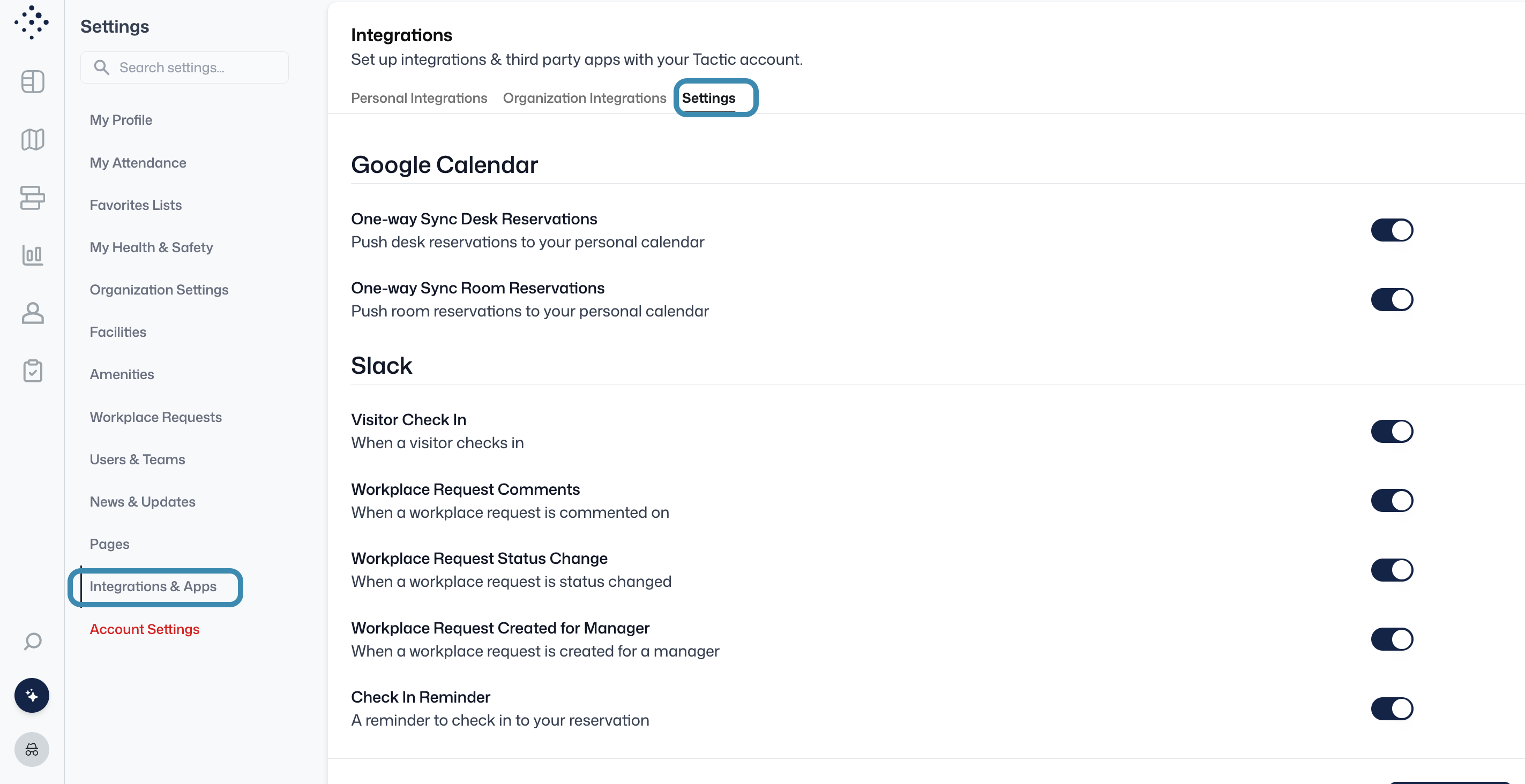Click the Tactic logo icon
This screenshot has width=1525, height=784.
(x=32, y=22)
